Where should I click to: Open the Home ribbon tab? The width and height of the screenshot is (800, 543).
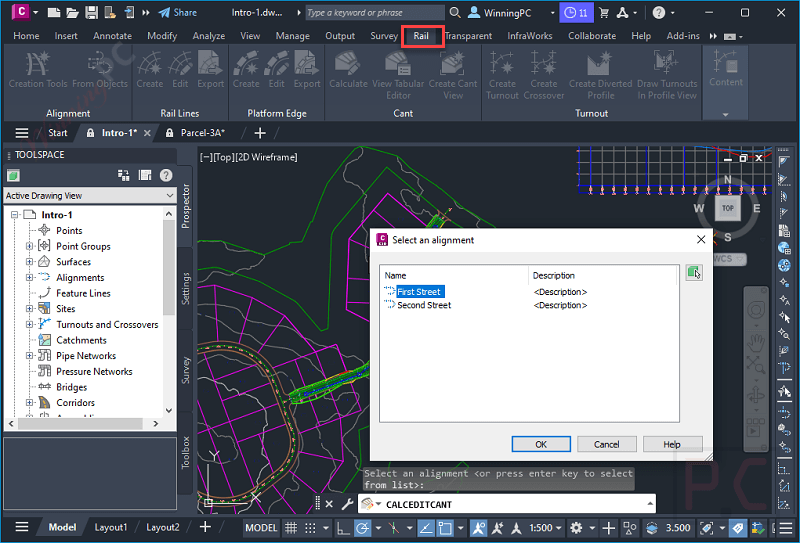pos(26,36)
